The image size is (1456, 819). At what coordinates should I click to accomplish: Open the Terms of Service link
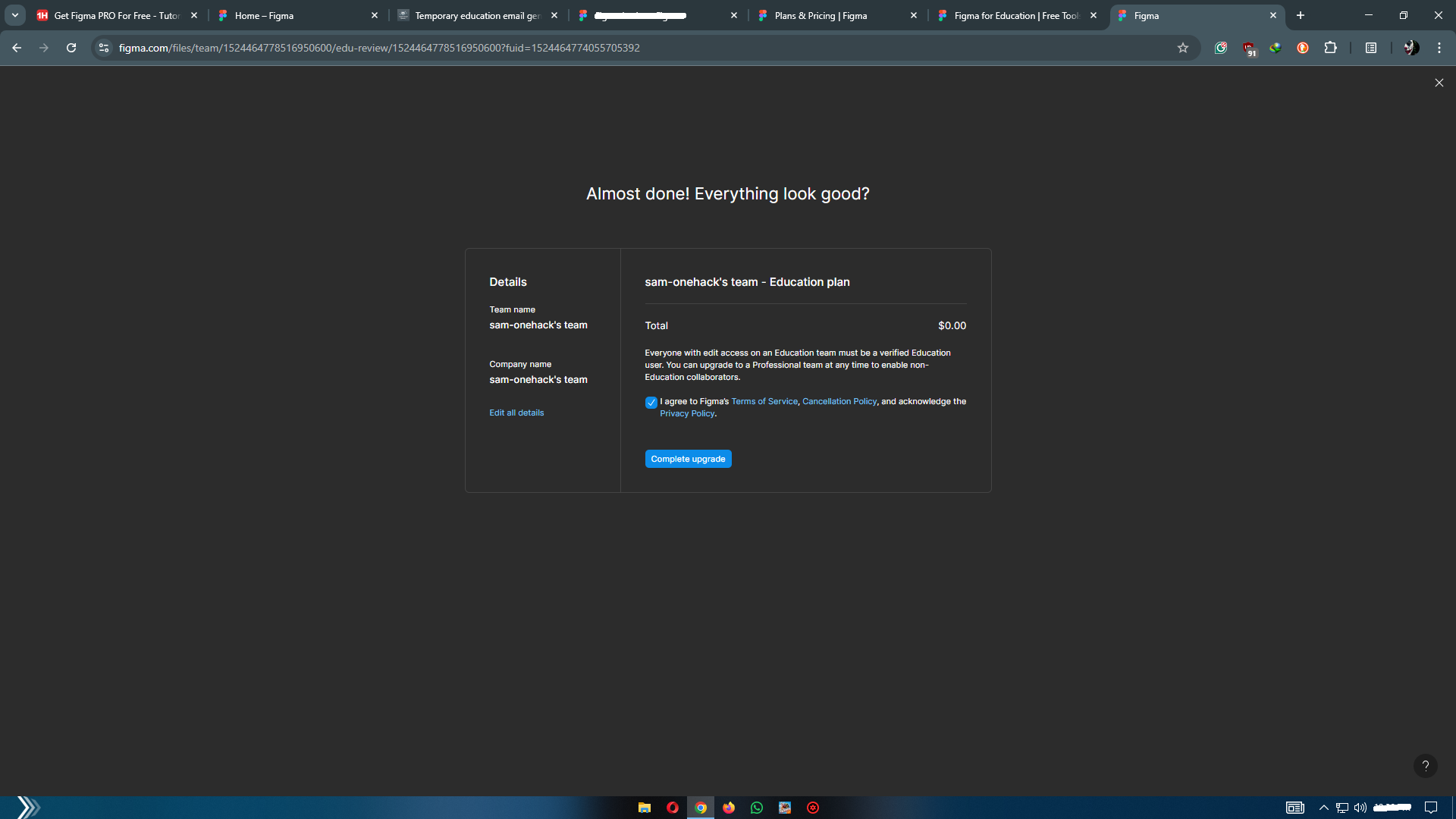click(764, 401)
